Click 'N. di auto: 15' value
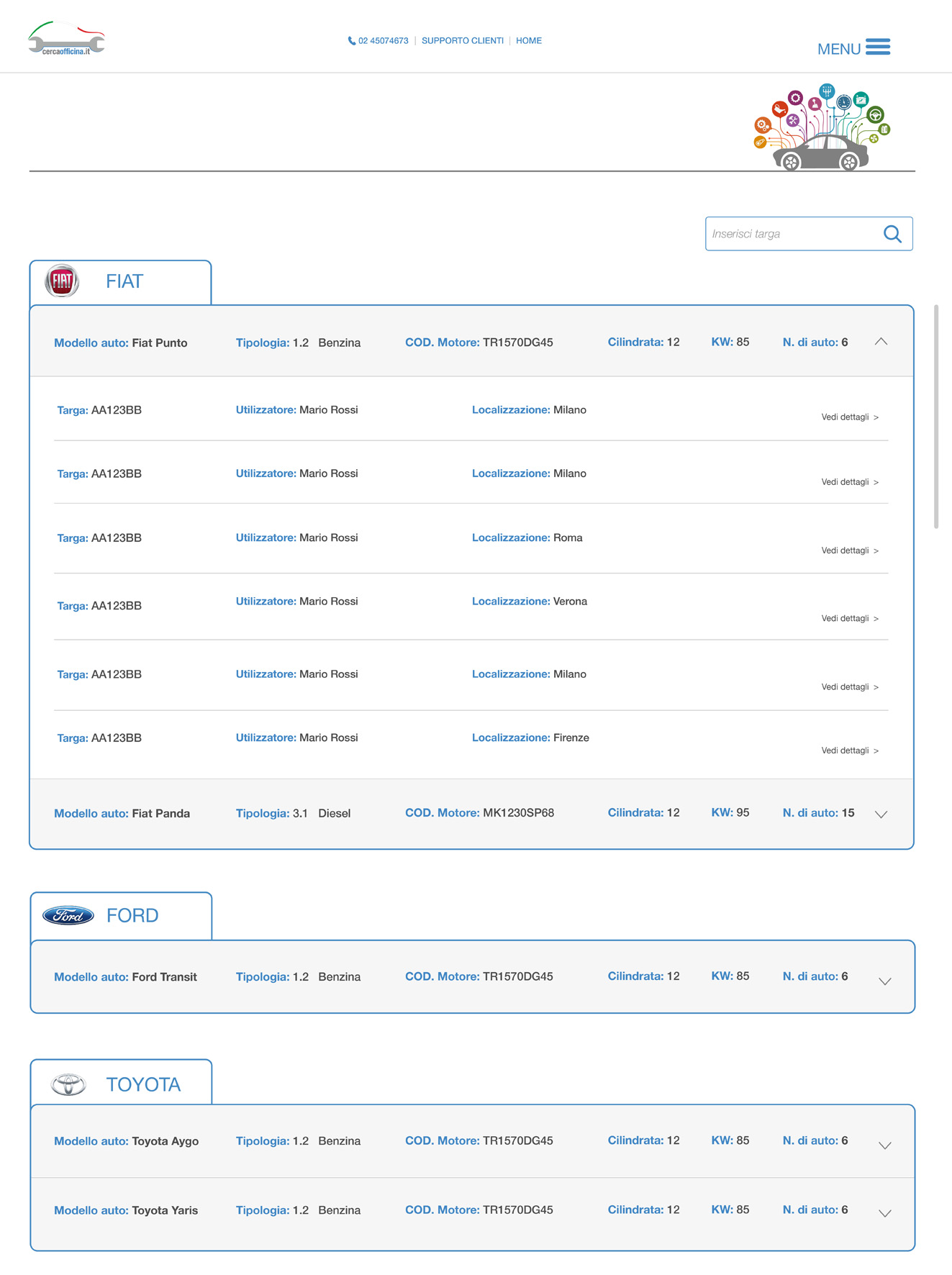The image size is (952, 1275). (819, 813)
